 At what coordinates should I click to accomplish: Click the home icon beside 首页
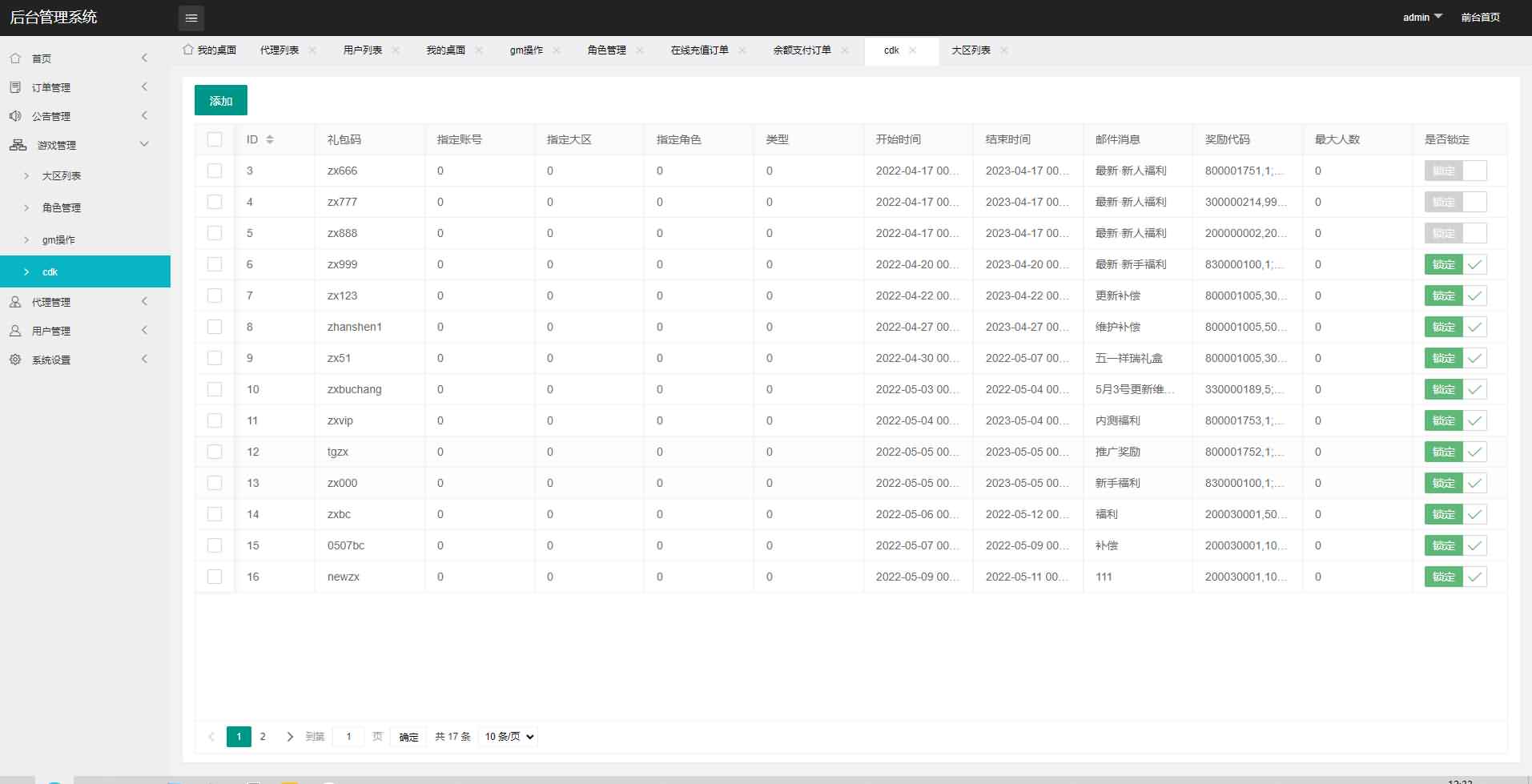15,58
